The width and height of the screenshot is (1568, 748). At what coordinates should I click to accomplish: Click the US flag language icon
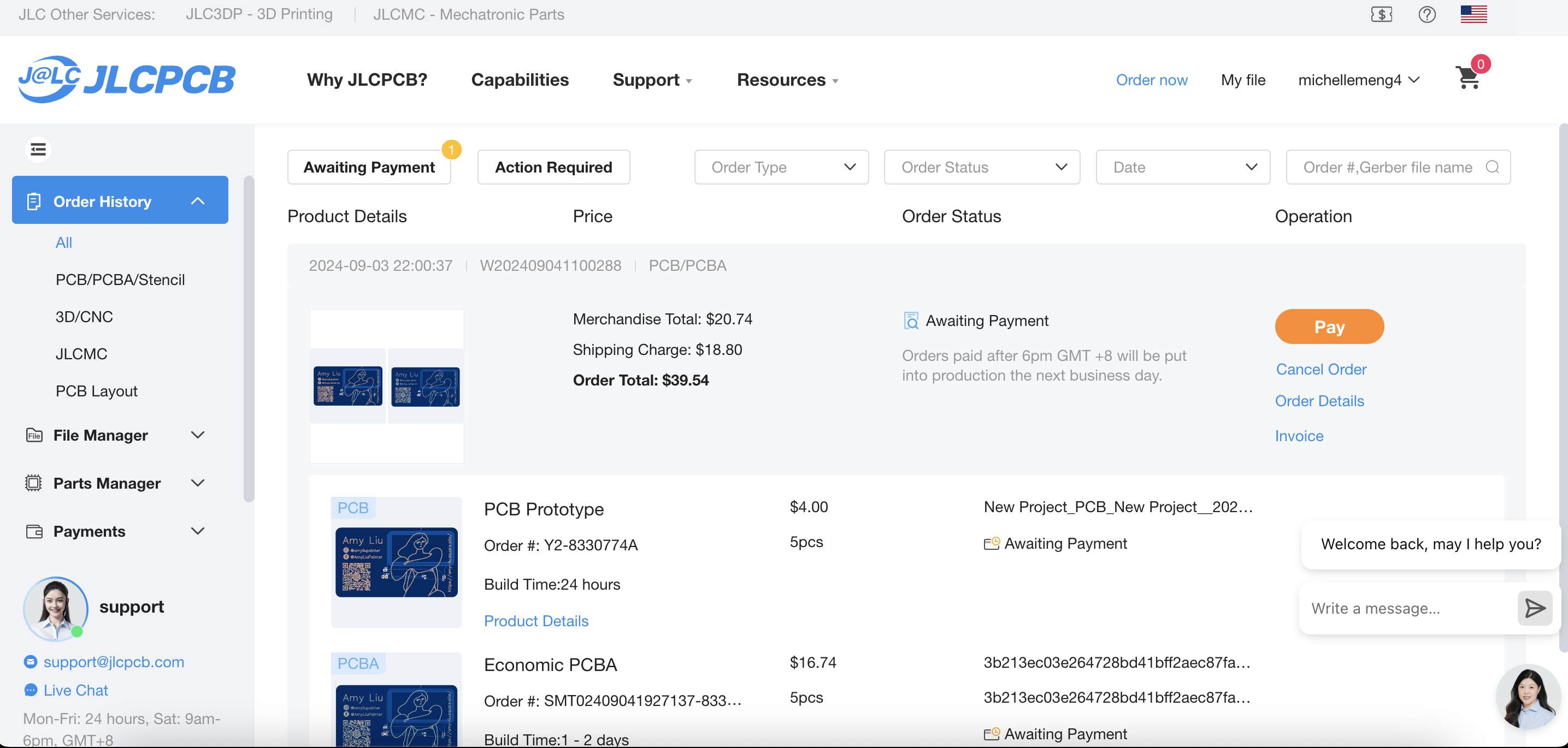[x=1473, y=14]
